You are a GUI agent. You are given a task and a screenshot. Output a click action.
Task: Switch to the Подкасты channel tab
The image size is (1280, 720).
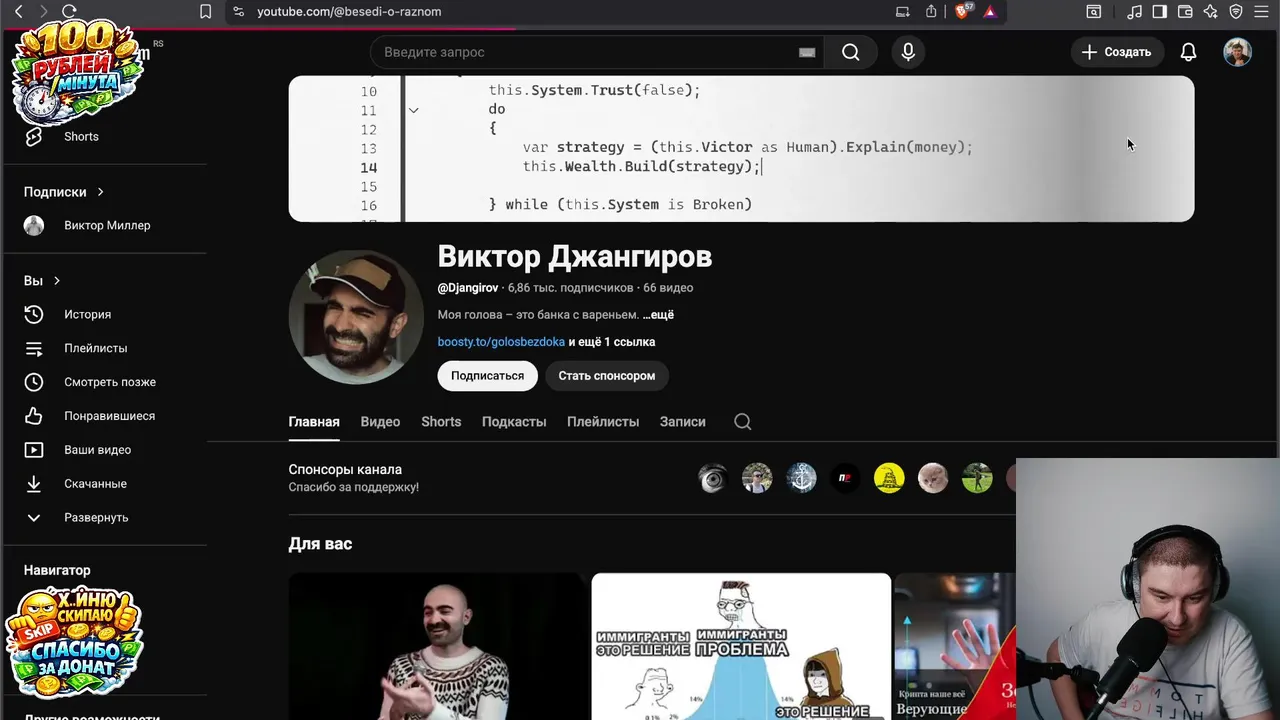click(514, 422)
